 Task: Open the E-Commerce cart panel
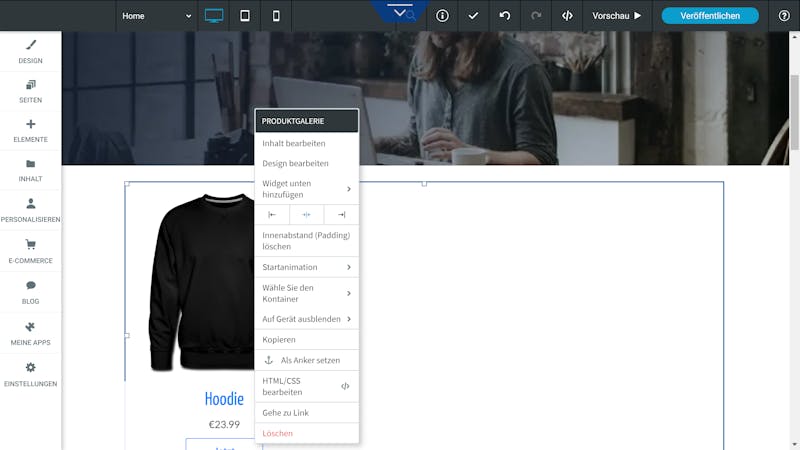point(31,251)
